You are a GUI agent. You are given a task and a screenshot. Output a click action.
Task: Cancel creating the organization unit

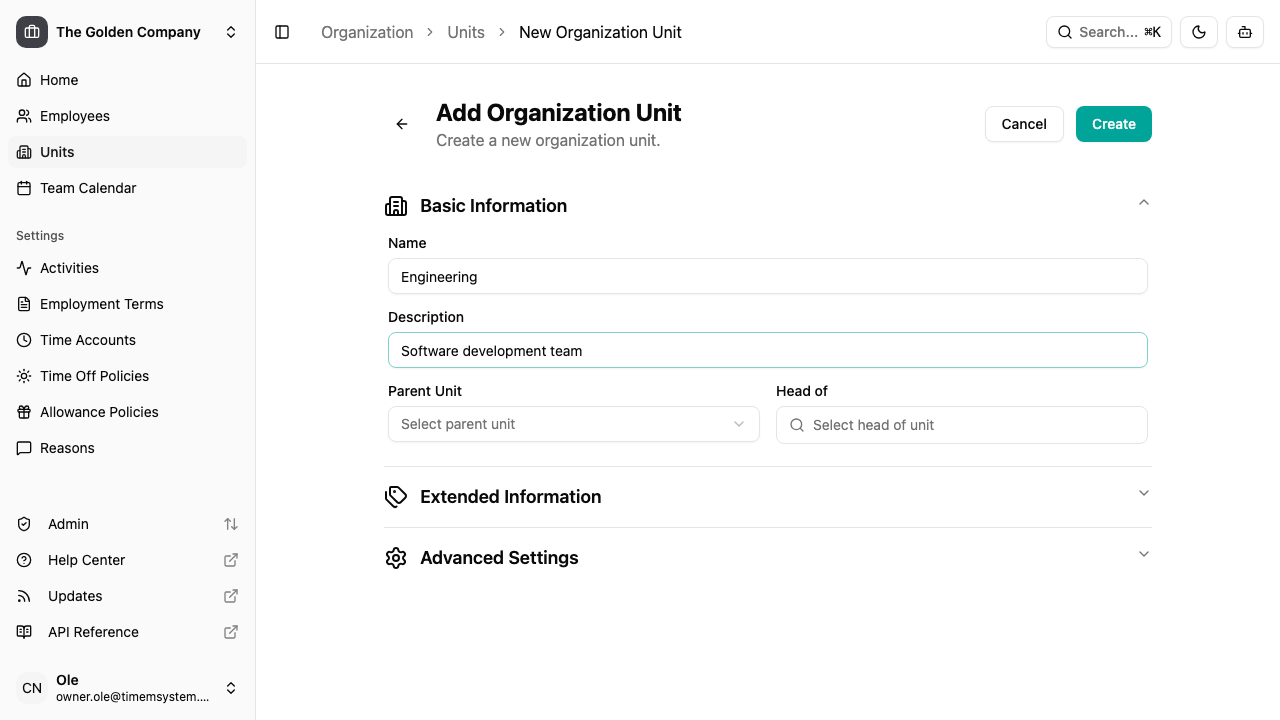pos(1023,124)
